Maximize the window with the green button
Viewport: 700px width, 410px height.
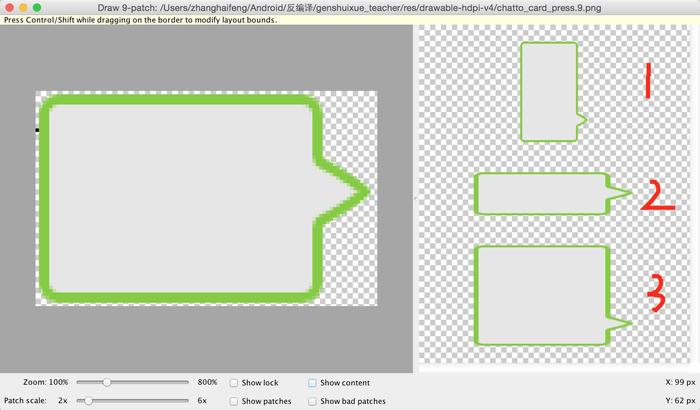(x=37, y=8)
